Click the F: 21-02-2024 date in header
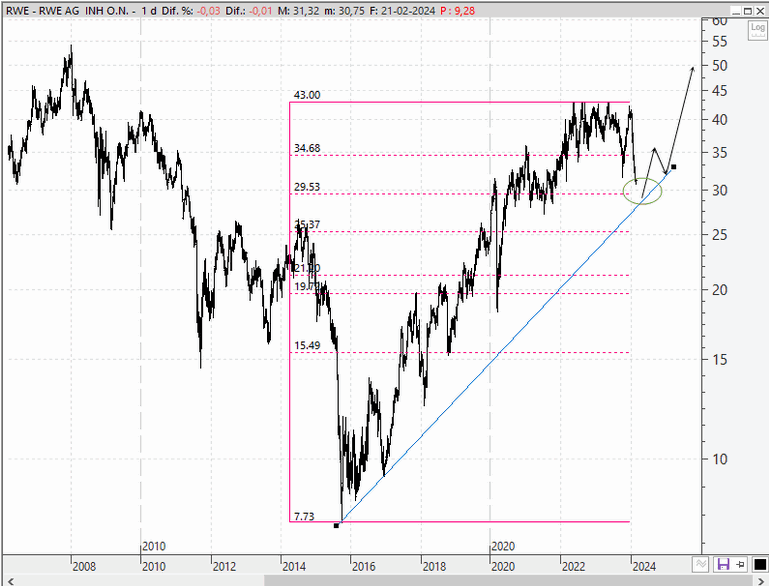 [402, 11]
